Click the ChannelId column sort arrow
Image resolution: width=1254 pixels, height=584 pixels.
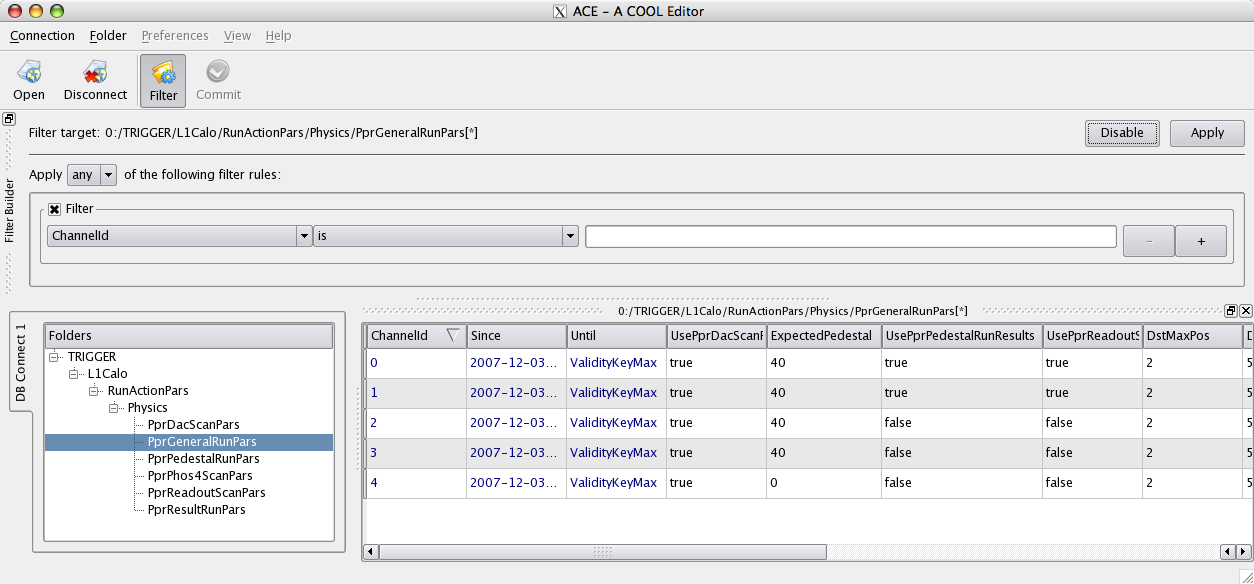click(453, 335)
